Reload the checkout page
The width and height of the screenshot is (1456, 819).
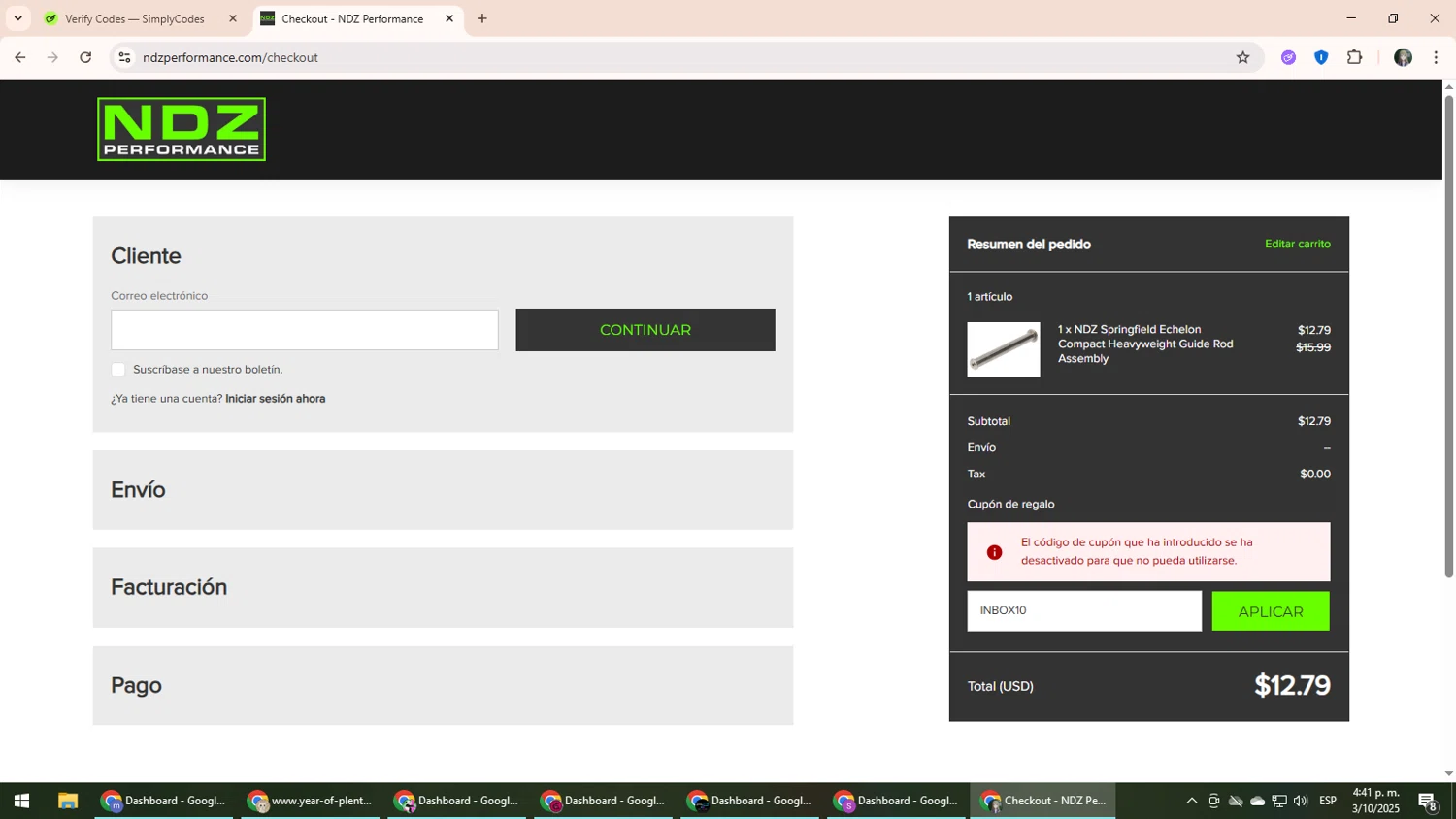coord(85,57)
